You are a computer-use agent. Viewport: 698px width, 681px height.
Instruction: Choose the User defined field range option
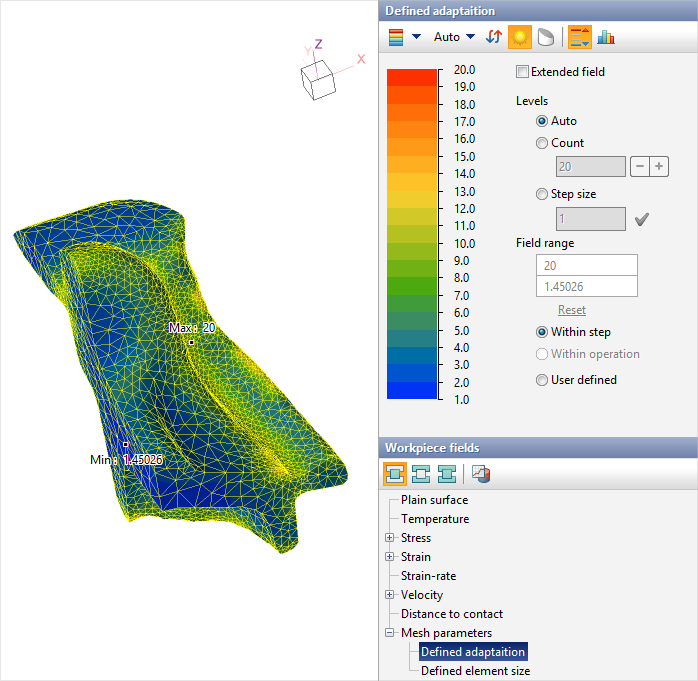tap(542, 380)
